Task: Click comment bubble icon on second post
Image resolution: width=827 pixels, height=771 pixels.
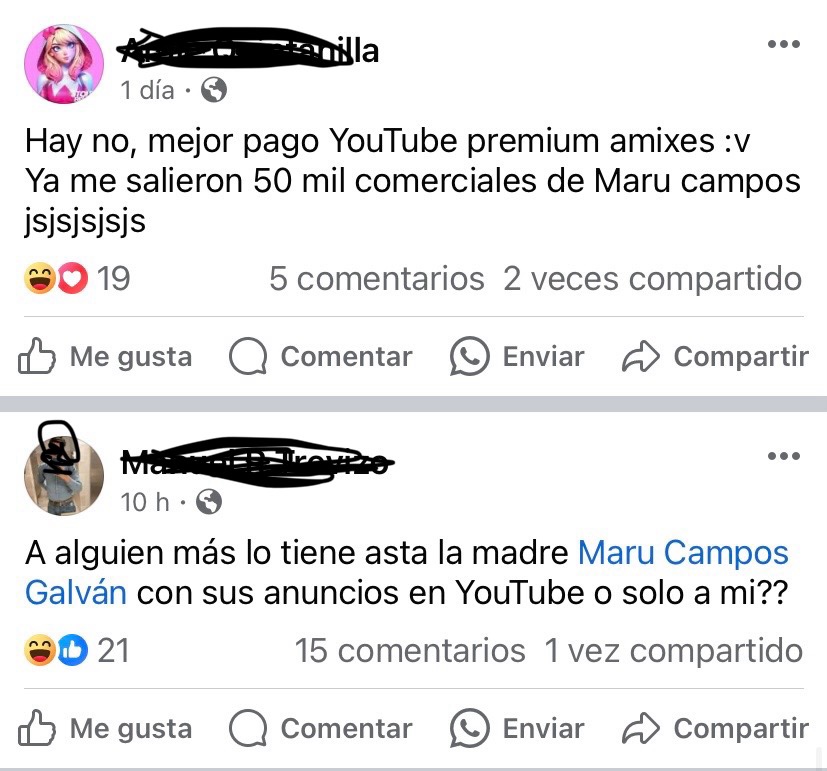Action: (248, 728)
